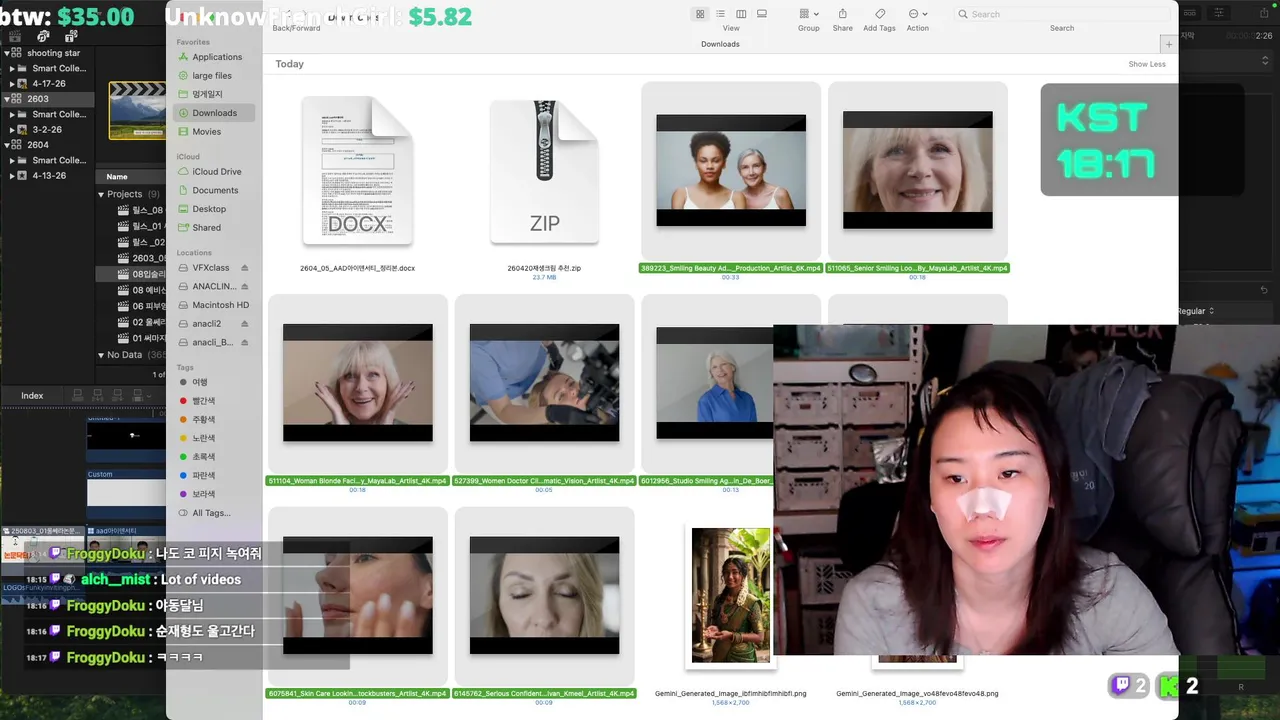Collapse the 2604 library
1280x720 pixels.
[x=7, y=145]
